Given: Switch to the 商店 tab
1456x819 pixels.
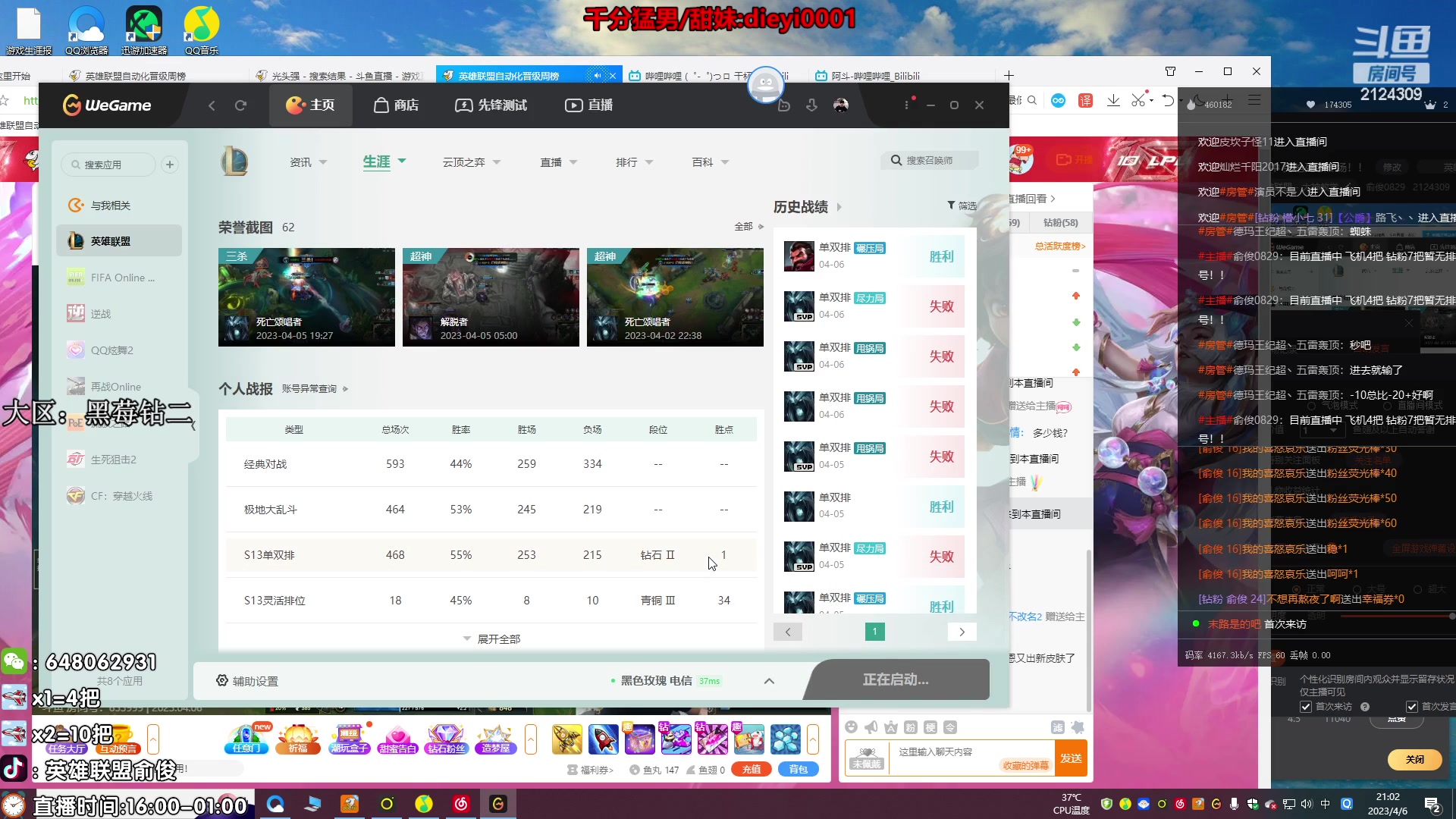Looking at the screenshot, I should click(396, 105).
